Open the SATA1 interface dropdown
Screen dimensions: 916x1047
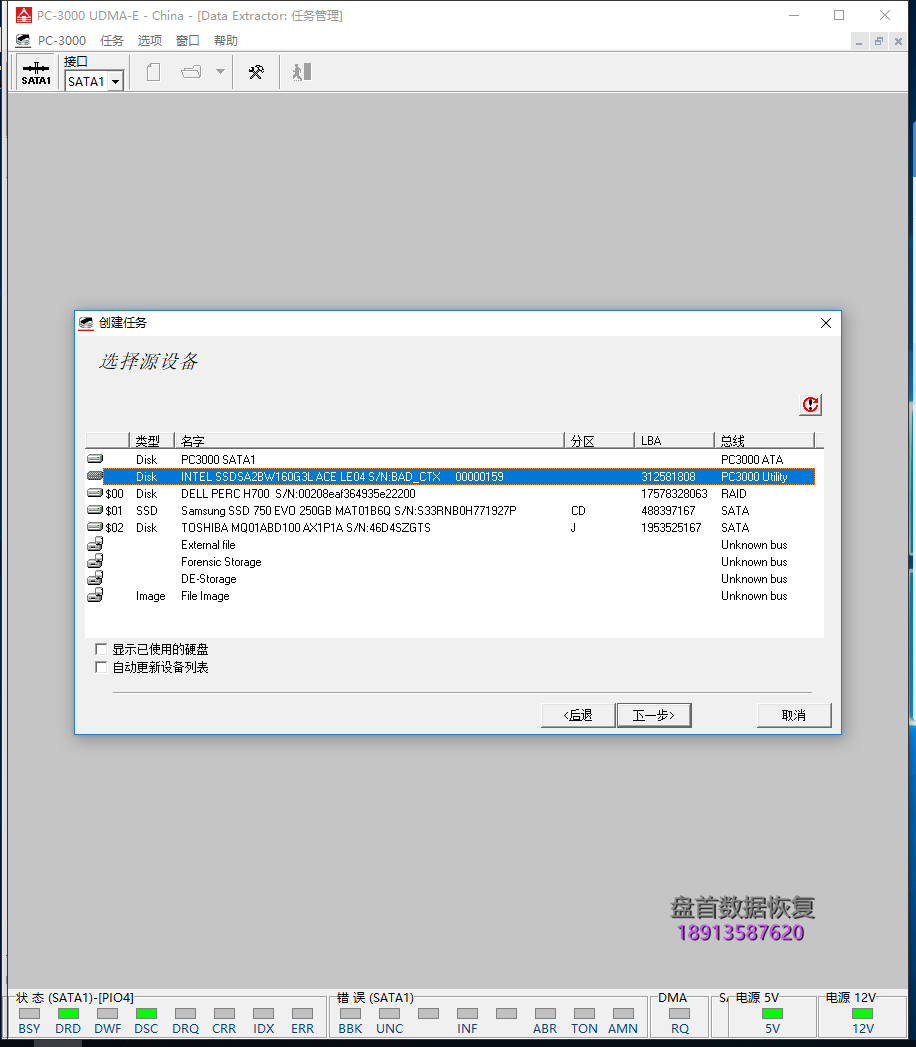click(117, 81)
